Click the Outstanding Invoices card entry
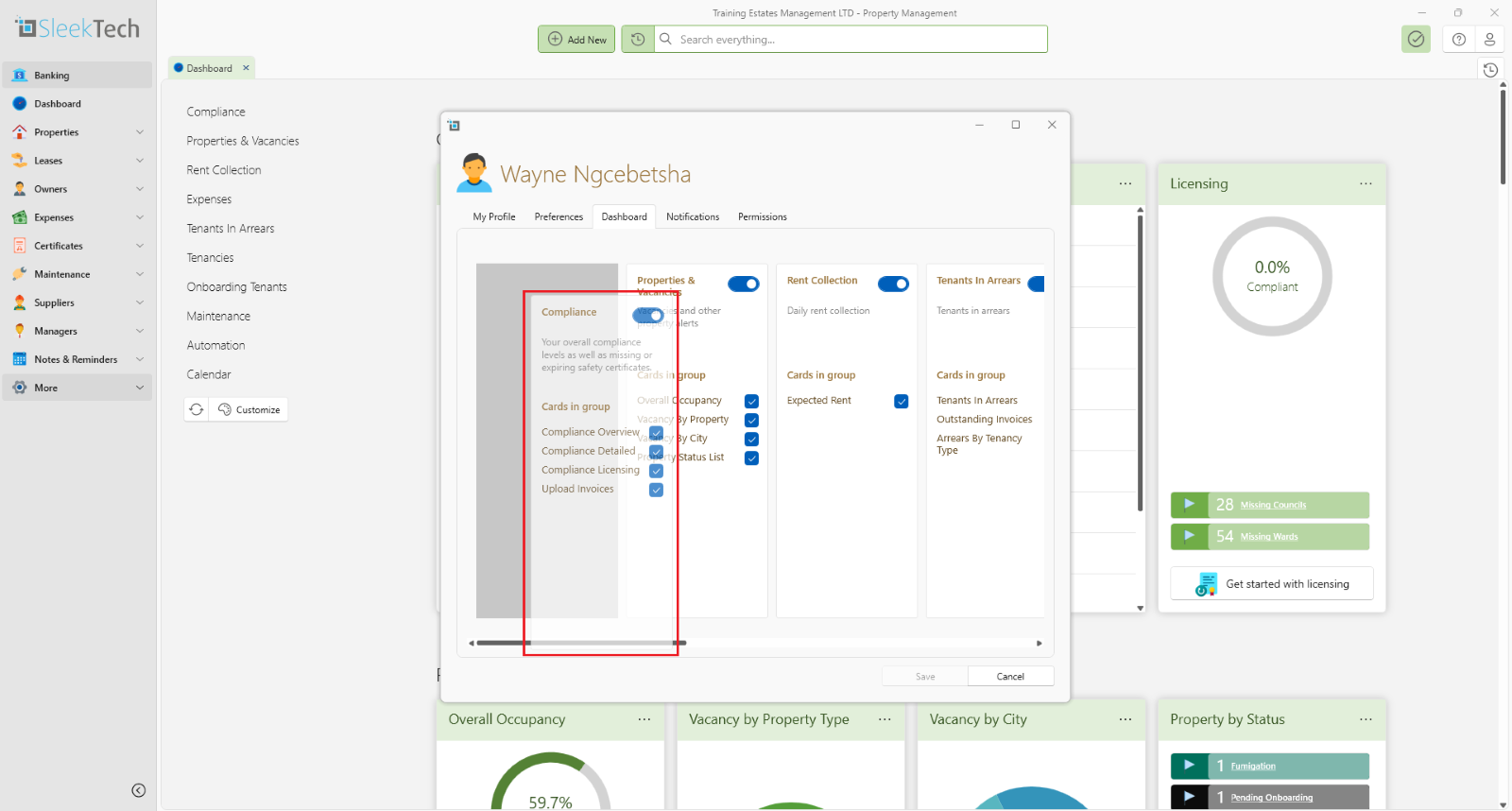Viewport: 1512px width, 811px height. 985,420
